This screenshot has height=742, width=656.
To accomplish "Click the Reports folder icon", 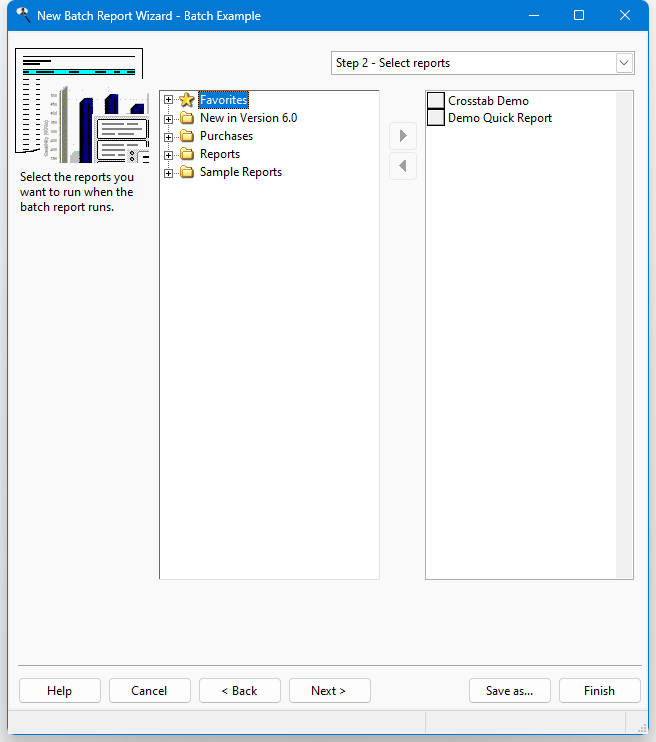I will click(186, 154).
